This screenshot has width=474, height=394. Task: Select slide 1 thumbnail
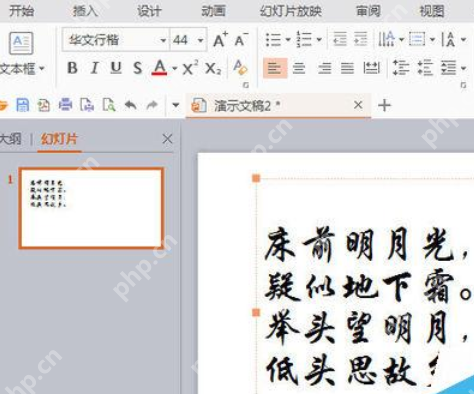point(91,208)
